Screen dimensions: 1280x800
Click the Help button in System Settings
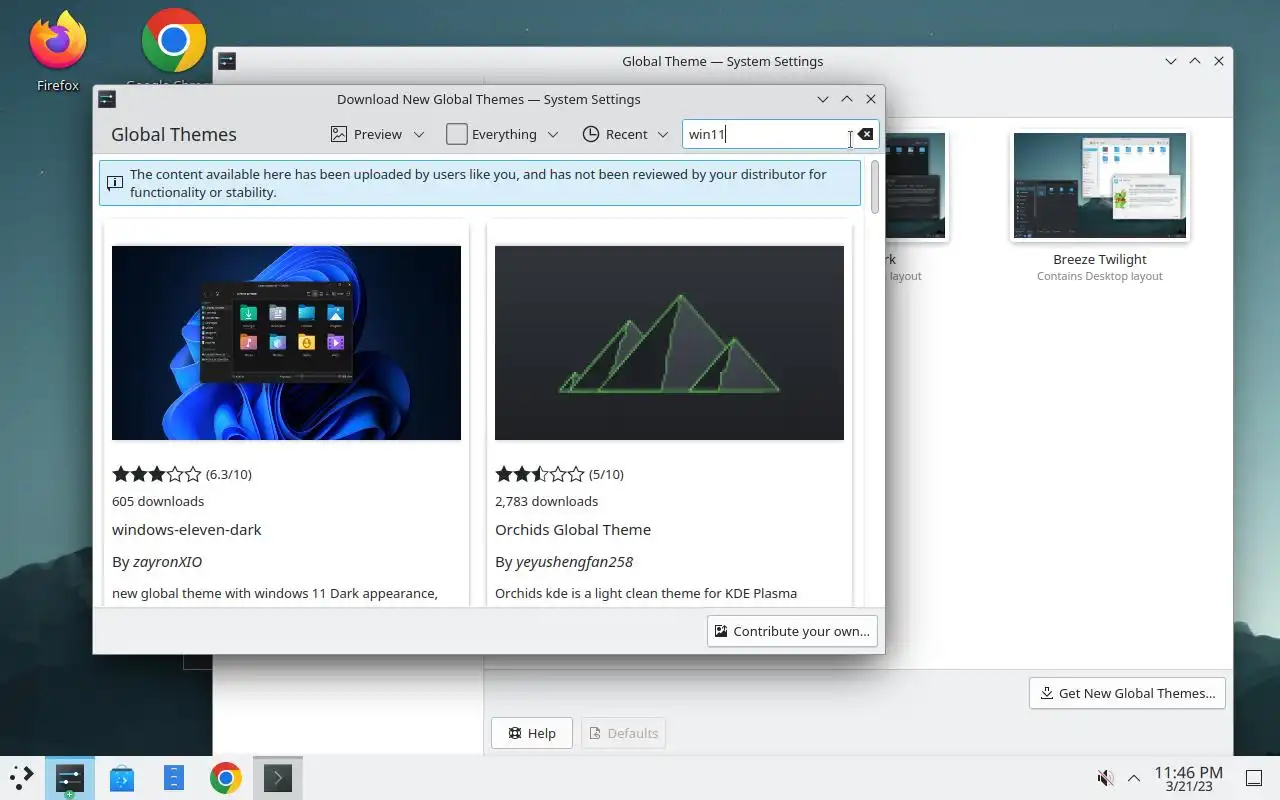(531, 733)
